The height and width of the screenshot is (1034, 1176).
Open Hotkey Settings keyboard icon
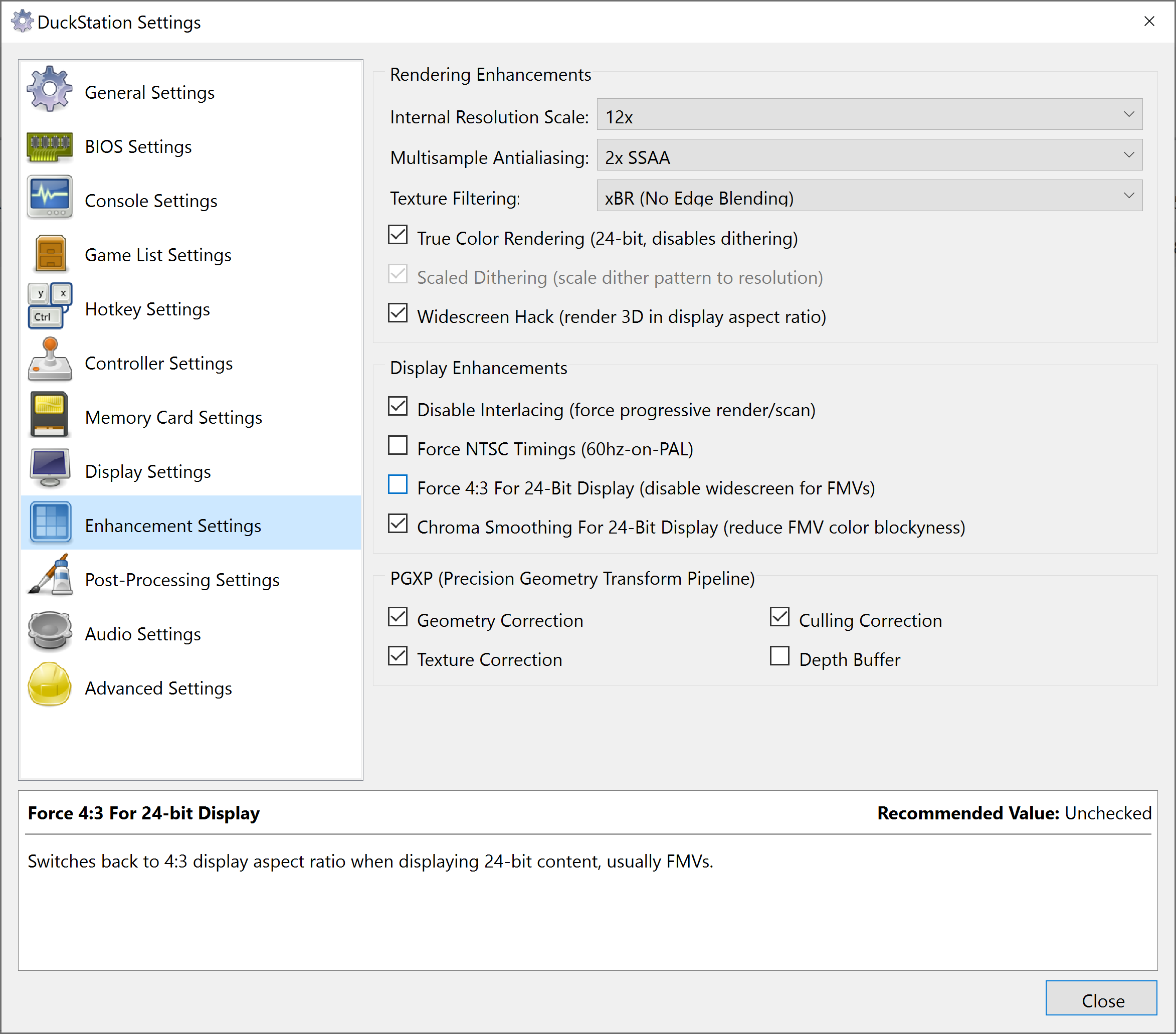(x=50, y=305)
